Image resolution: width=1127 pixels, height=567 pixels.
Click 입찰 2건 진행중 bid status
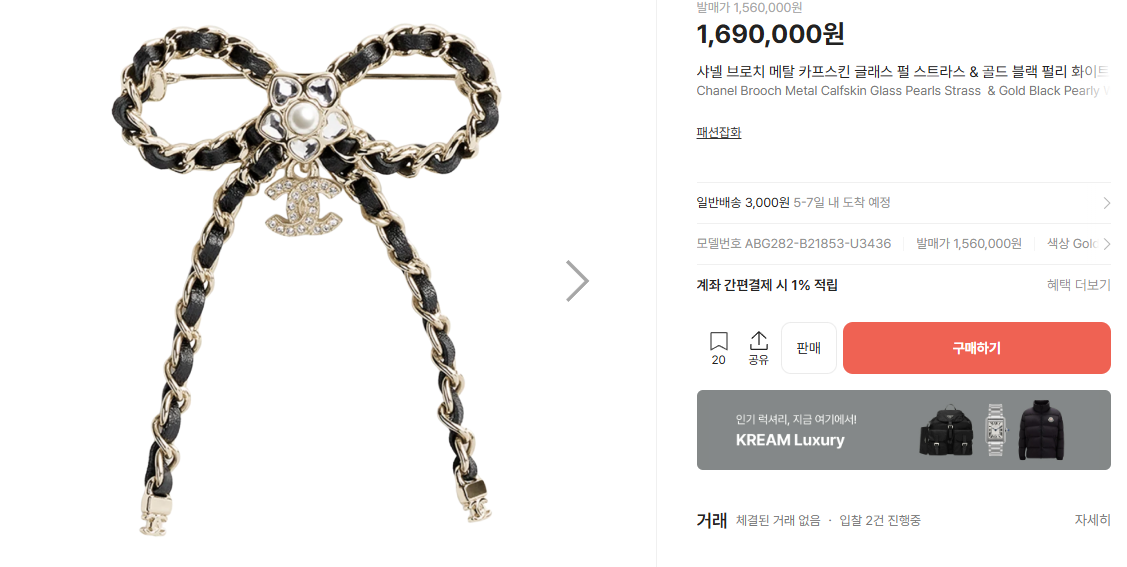[x=880, y=520]
